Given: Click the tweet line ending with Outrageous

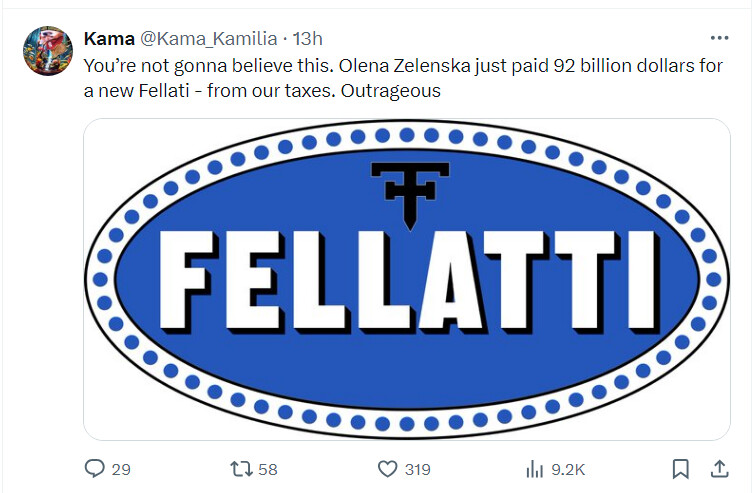Looking at the screenshot, I should point(262,90).
